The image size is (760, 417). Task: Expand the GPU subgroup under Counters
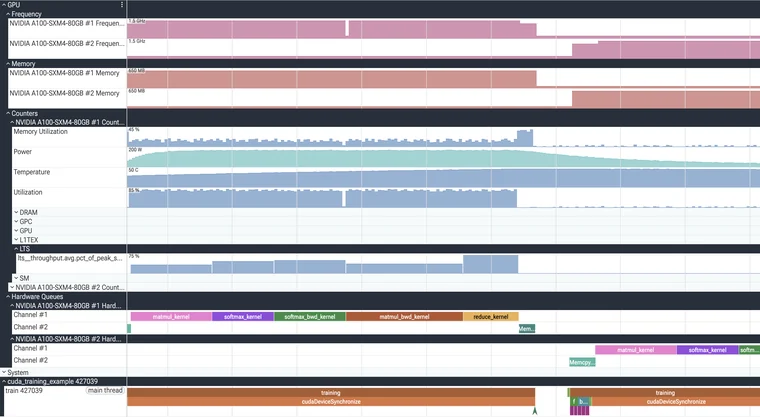pos(16,231)
